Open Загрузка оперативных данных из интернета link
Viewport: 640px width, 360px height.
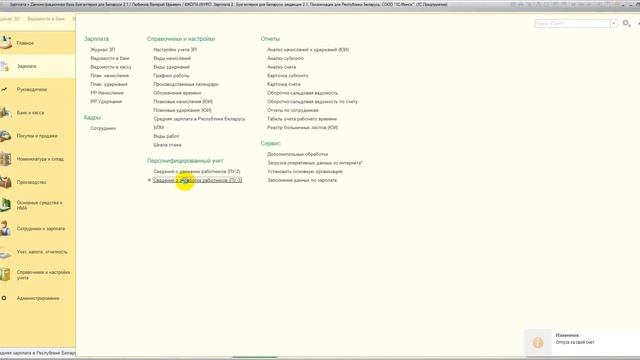[x=315, y=163]
